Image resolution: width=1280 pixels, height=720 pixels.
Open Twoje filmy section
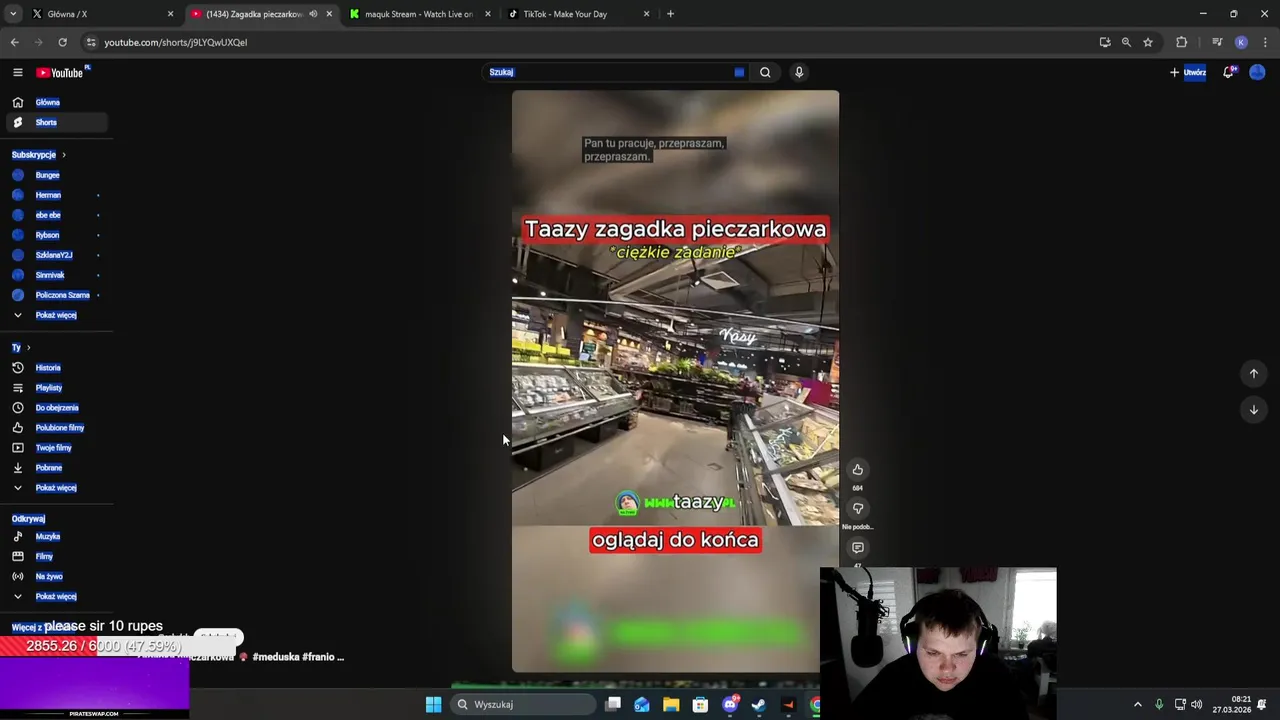coord(53,448)
